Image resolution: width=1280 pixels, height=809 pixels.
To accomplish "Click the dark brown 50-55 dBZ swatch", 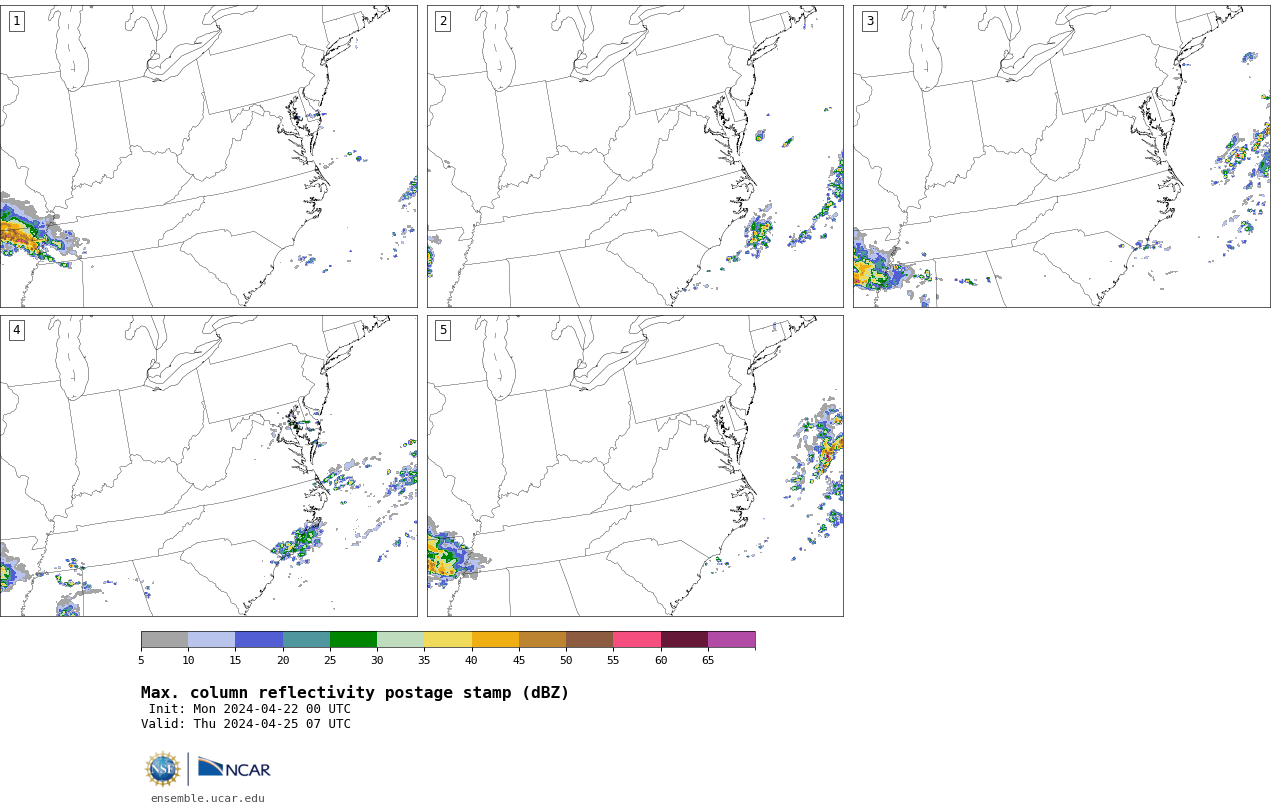I will pos(589,640).
